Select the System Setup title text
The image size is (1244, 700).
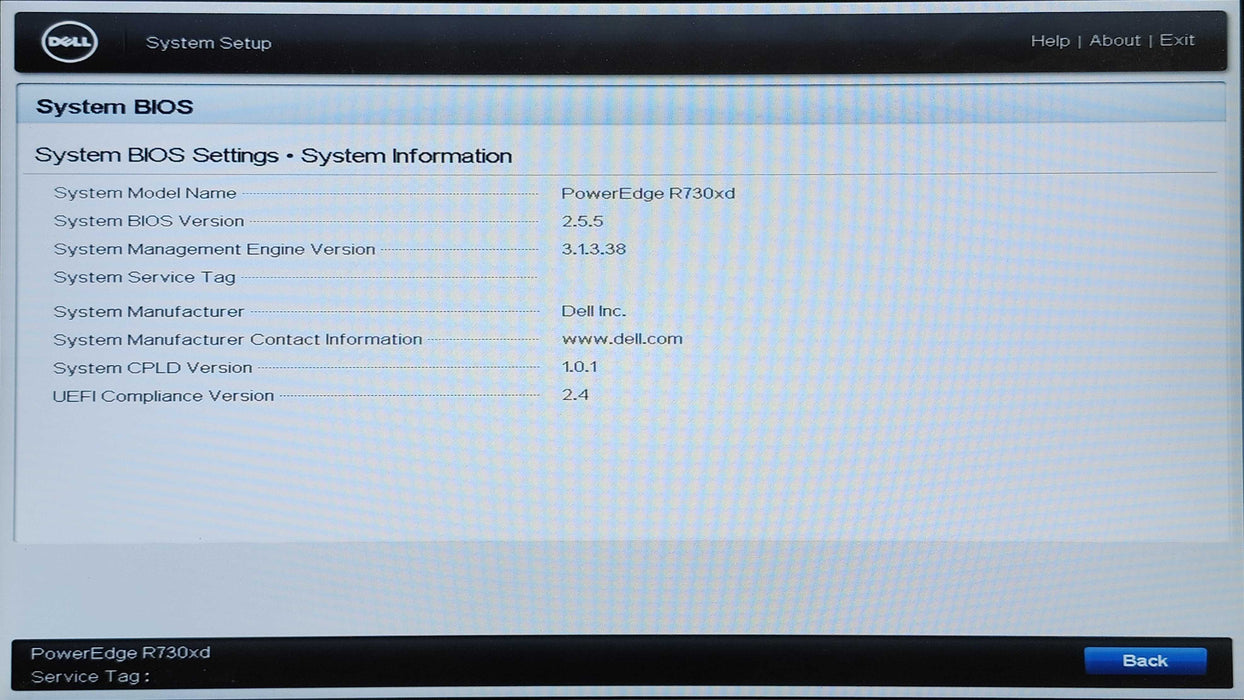pos(208,43)
